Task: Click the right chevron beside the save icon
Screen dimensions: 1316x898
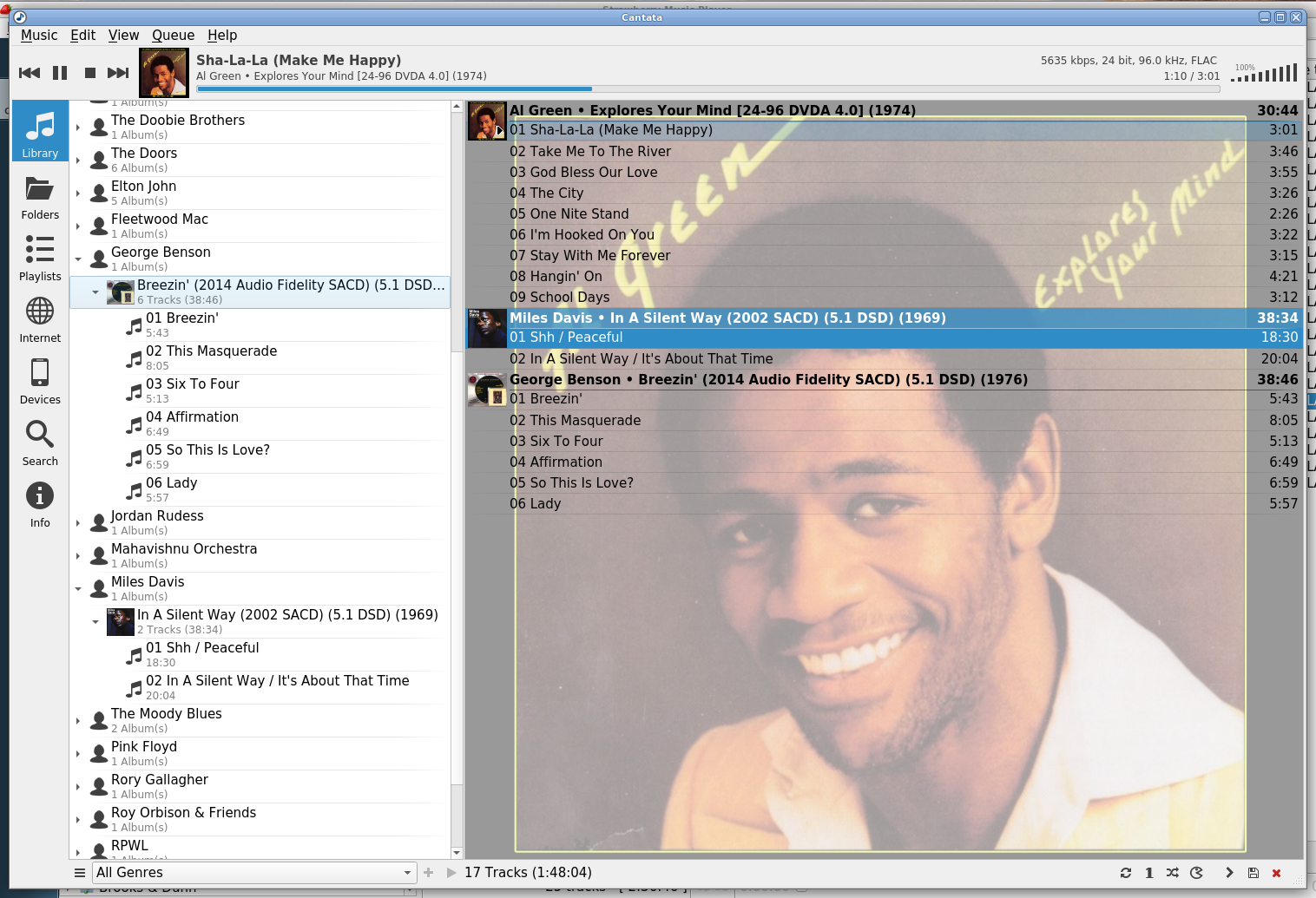Action: [x=1229, y=873]
